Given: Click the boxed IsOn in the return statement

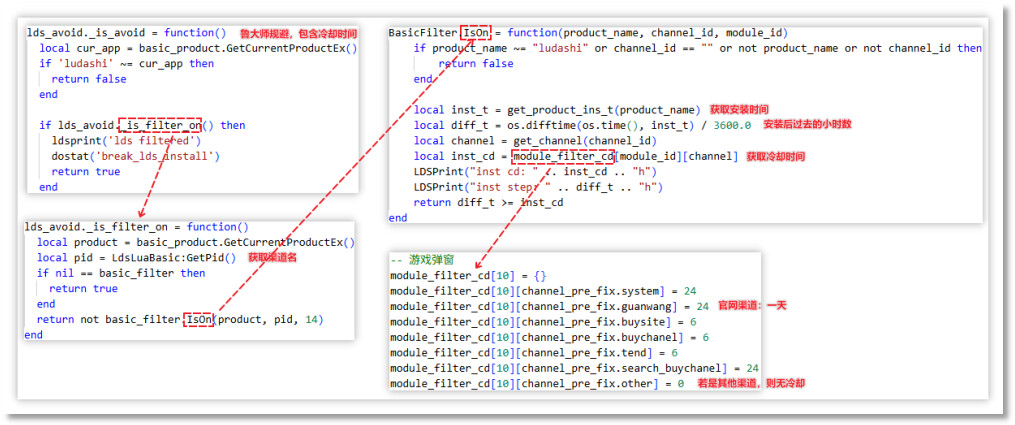Looking at the screenshot, I should (x=198, y=319).
